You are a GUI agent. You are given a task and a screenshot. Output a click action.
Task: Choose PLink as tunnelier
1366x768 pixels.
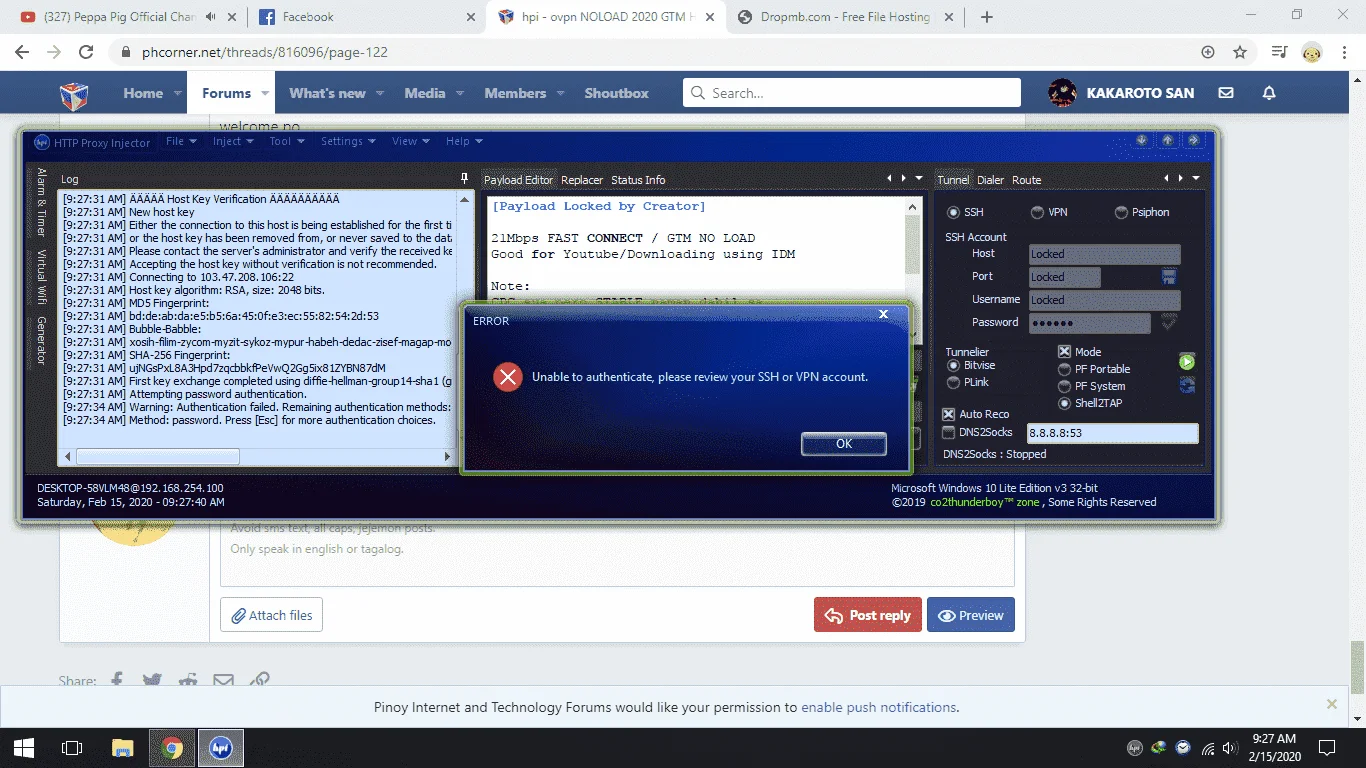coord(953,383)
